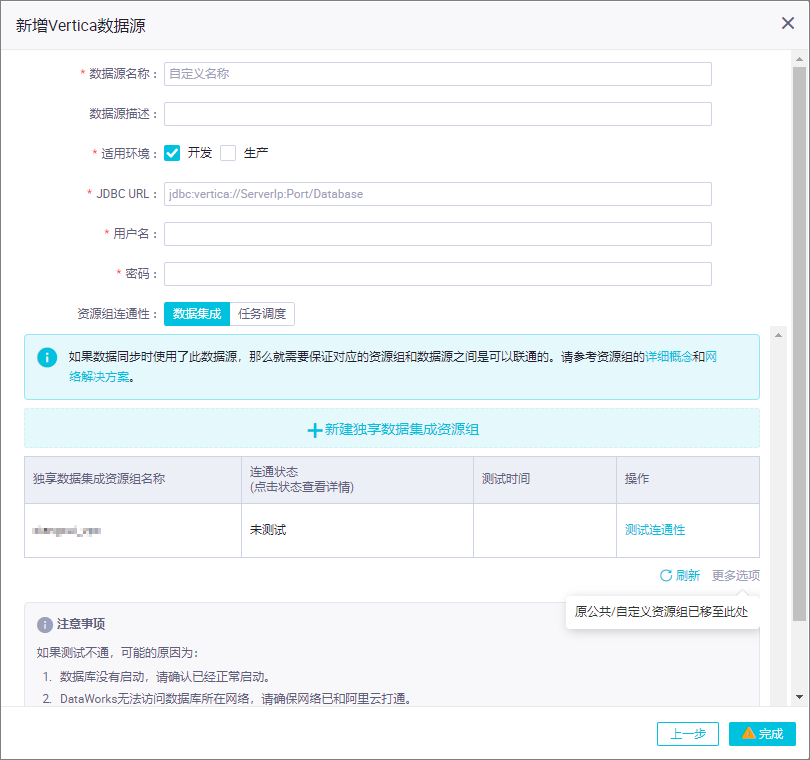Click the 独享数据集成资源组名称 column header

point(133,479)
